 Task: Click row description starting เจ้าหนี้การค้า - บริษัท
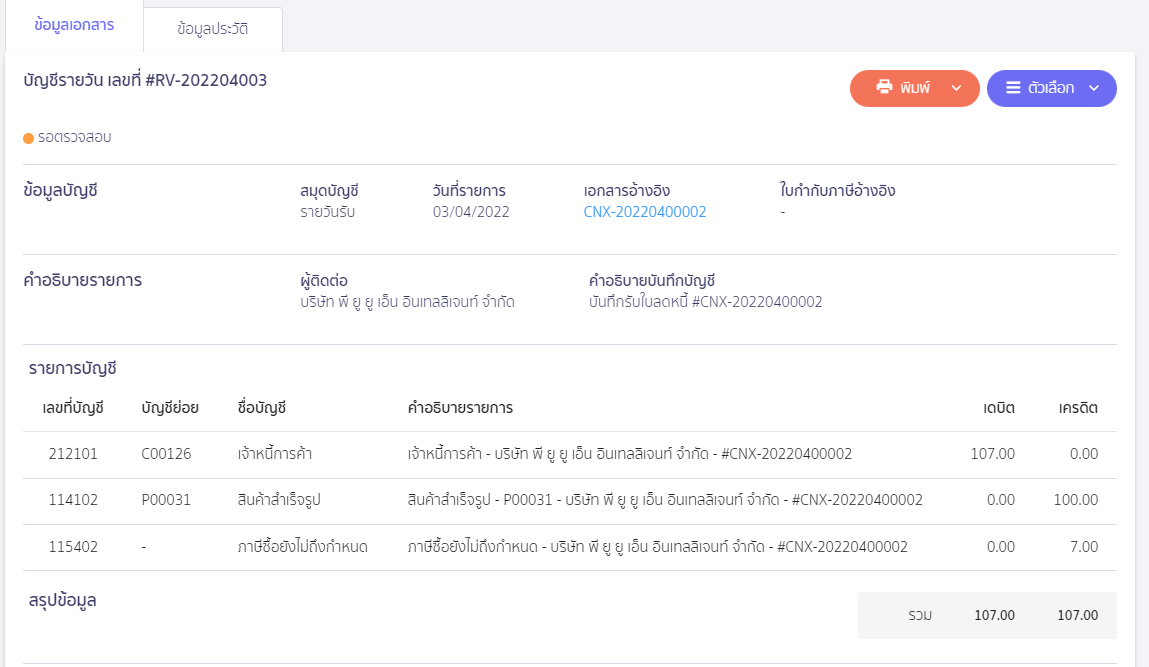pos(629,454)
